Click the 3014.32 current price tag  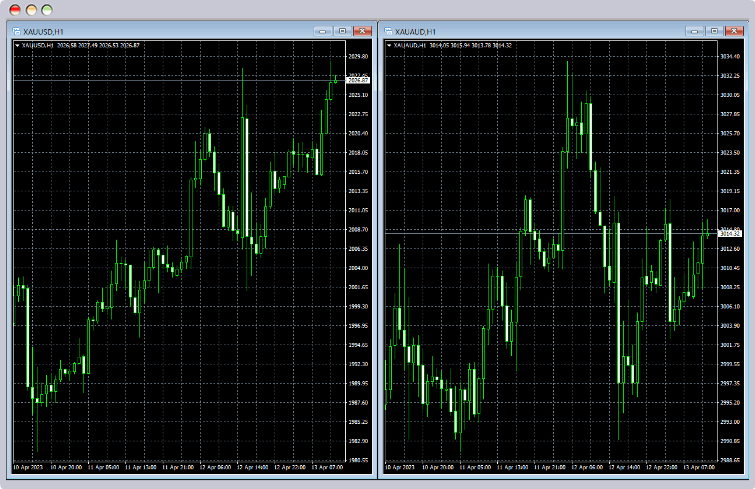point(730,233)
